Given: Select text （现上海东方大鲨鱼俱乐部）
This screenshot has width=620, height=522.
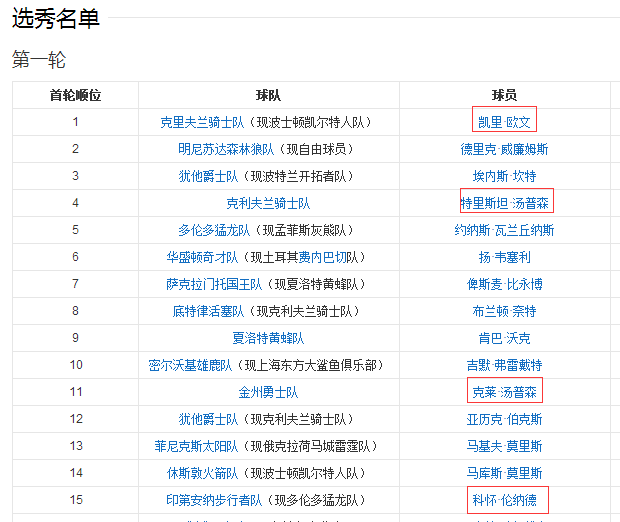Looking at the screenshot, I should (310, 365).
